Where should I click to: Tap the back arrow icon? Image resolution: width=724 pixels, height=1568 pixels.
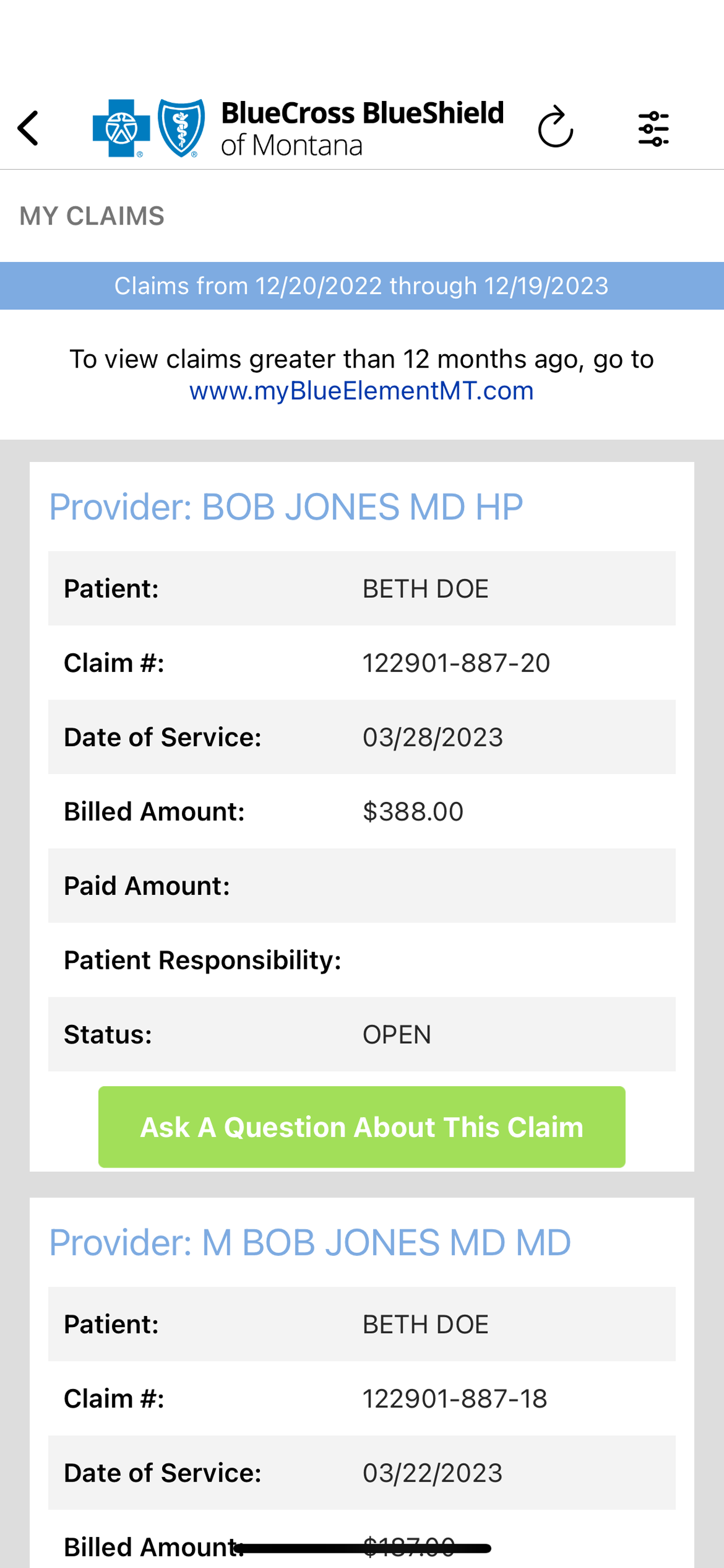click(28, 128)
